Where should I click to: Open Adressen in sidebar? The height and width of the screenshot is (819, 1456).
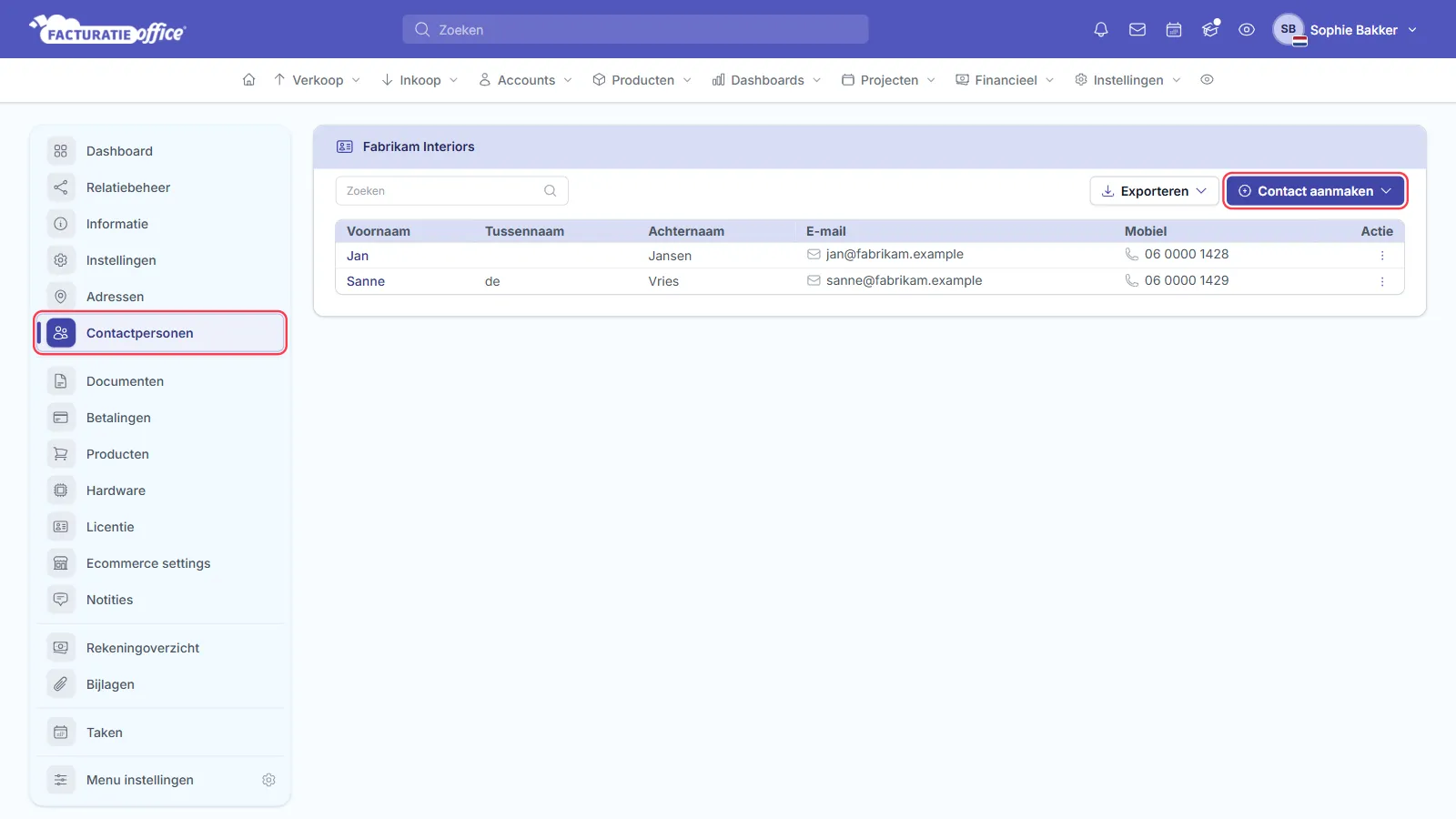pos(161,297)
